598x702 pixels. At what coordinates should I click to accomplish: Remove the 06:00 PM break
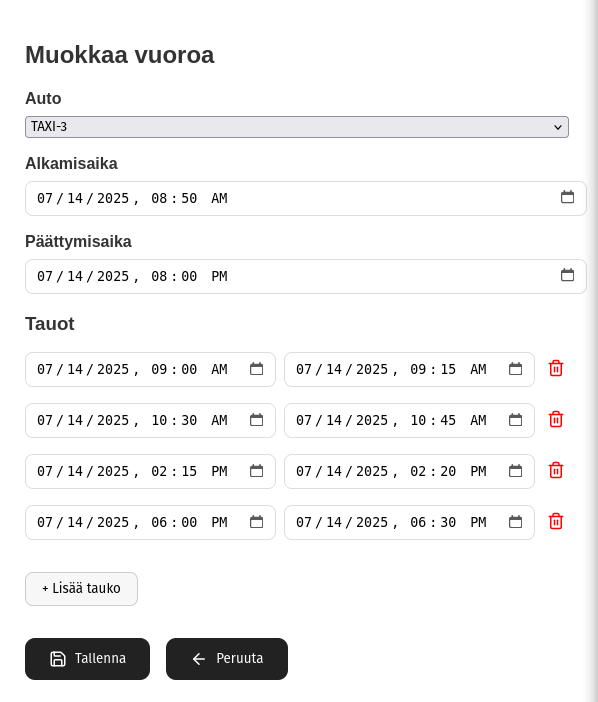click(x=555, y=522)
